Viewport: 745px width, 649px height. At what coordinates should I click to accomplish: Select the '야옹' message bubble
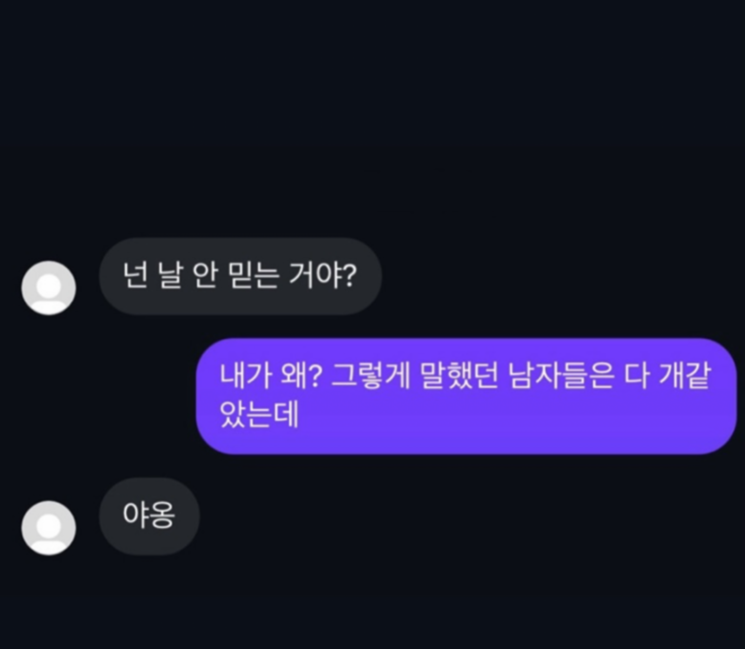149,516
